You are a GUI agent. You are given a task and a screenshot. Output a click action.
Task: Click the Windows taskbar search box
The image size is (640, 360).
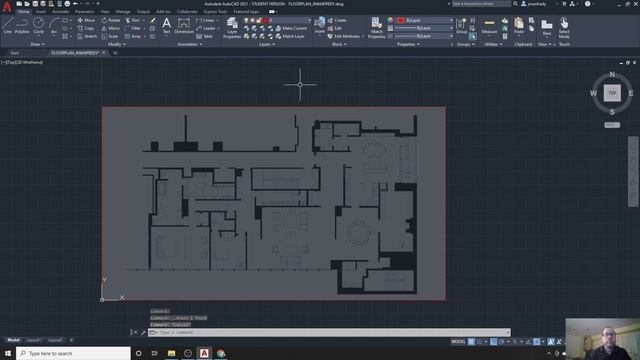73,353
